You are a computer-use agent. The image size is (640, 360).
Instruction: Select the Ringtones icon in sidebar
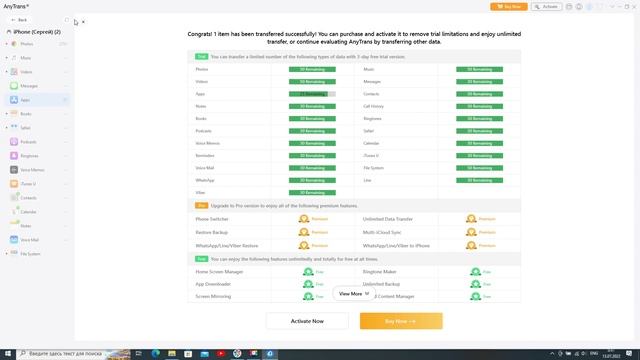(14, 156)
